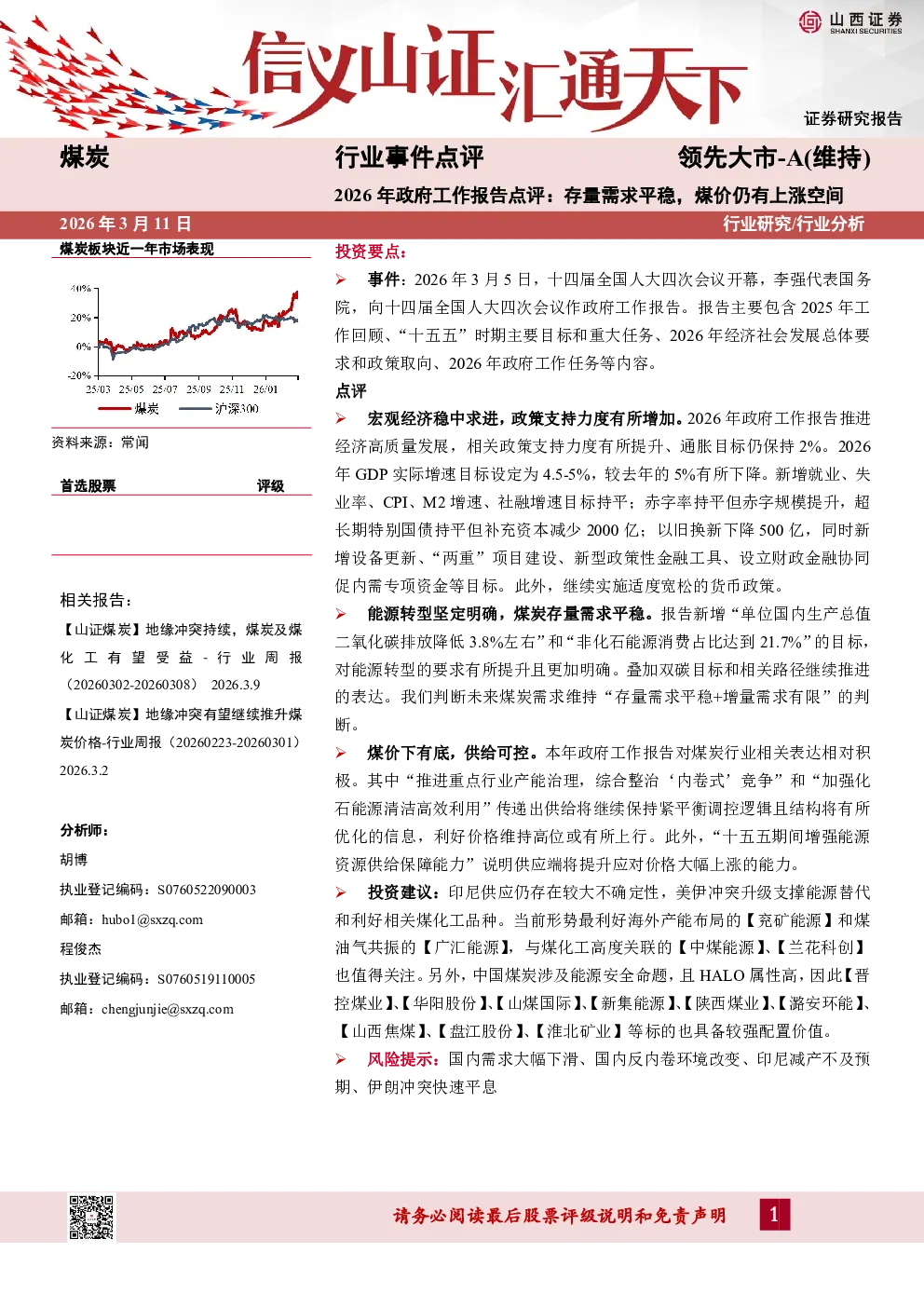Click the 行业事件点评 heading
This screenshot has width=924, height=1307.
pos(409,157)
